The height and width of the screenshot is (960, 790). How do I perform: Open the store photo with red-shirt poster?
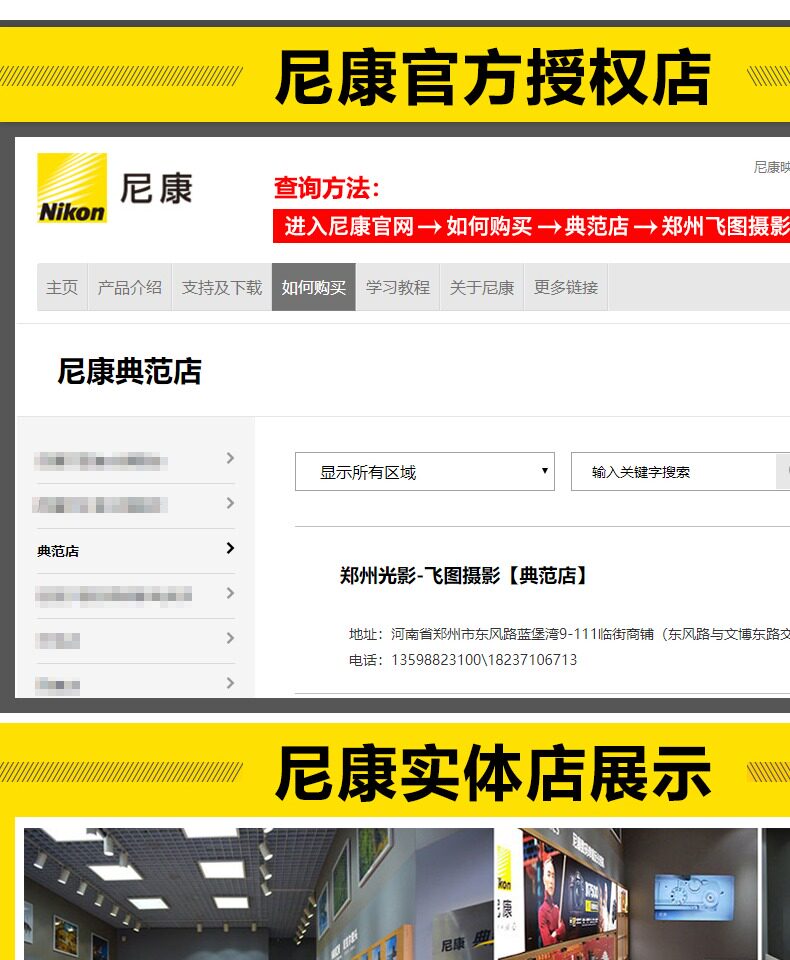(626, 894)
